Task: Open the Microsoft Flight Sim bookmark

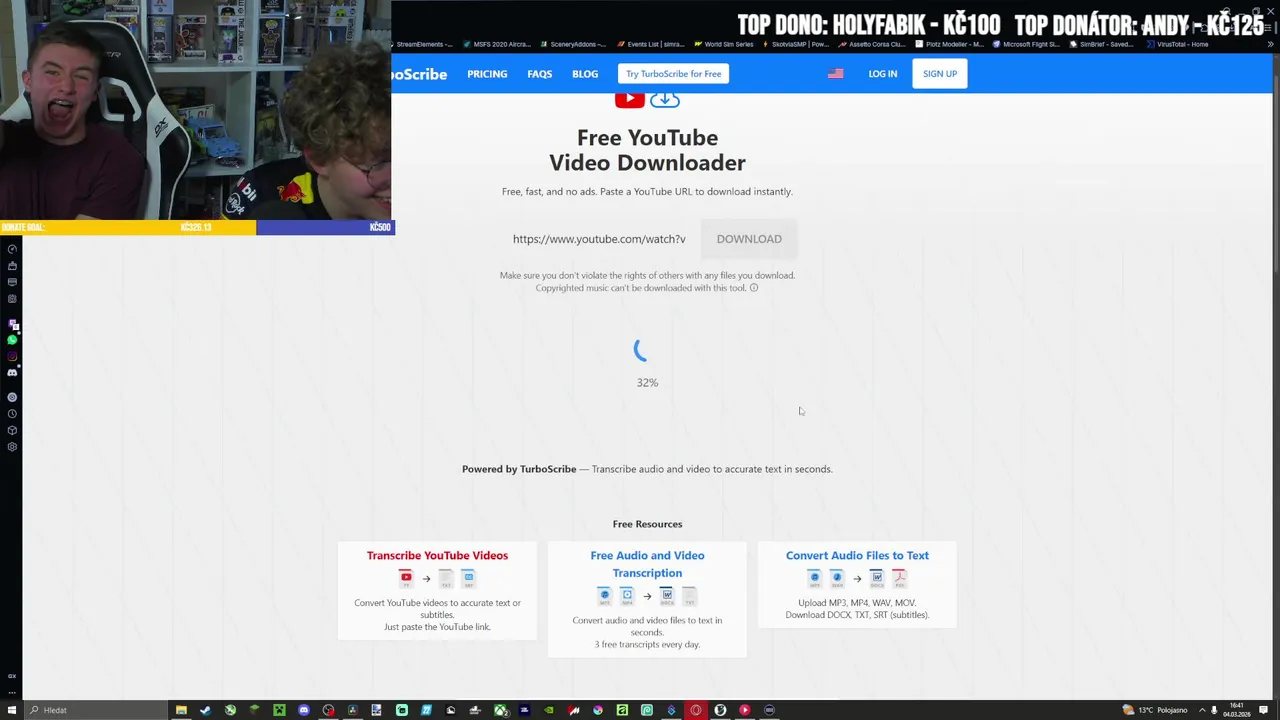Action: 1026,44
